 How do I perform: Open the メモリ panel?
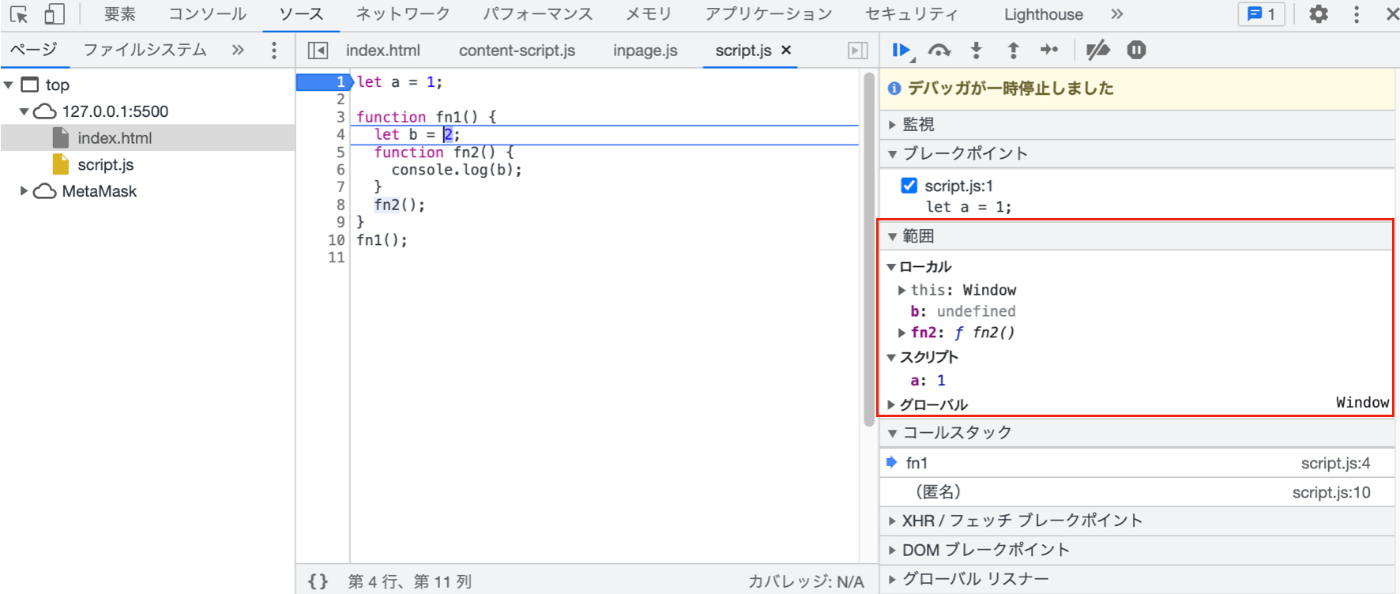point(648,14)
